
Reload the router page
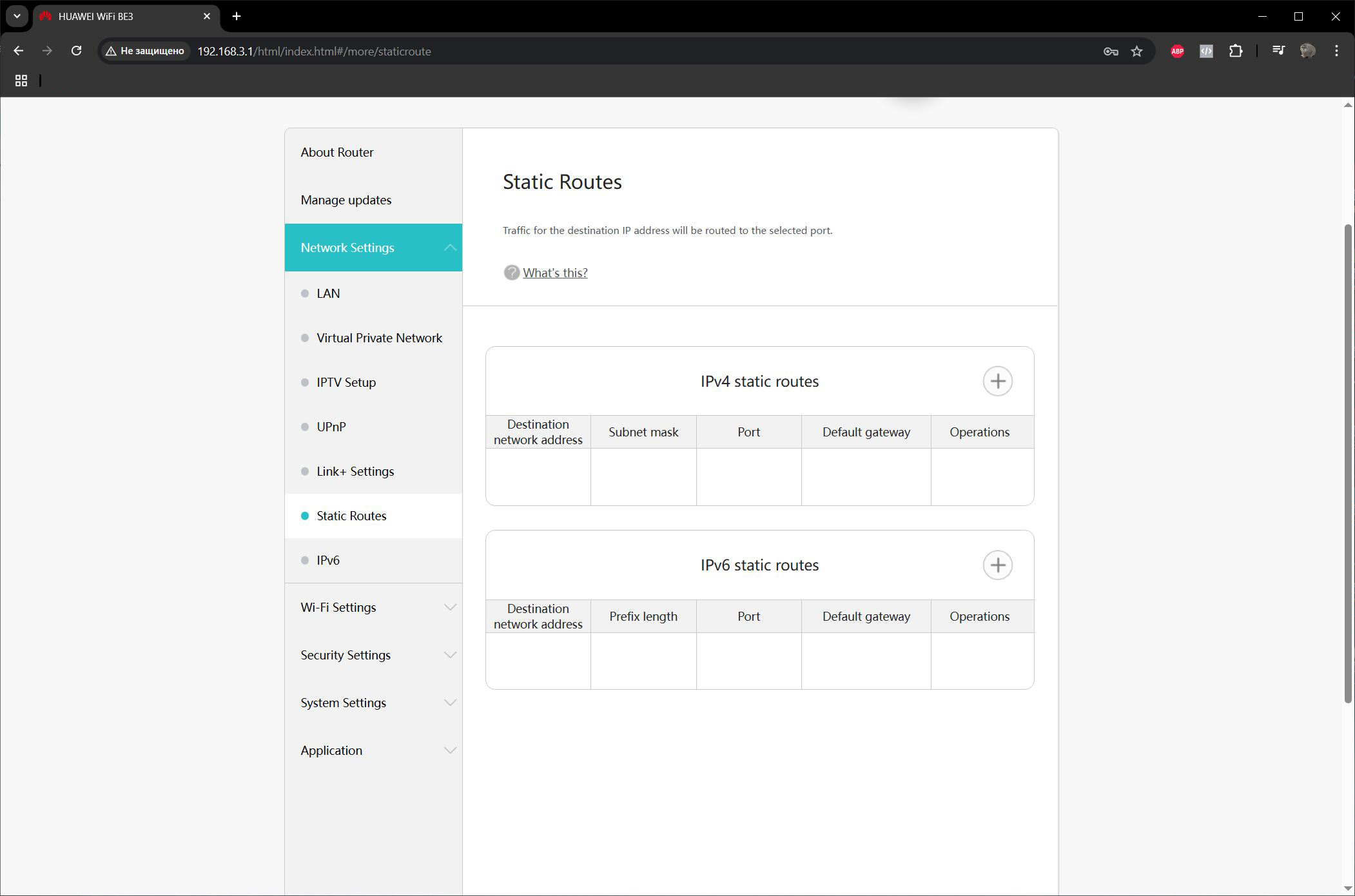(76, 51)
